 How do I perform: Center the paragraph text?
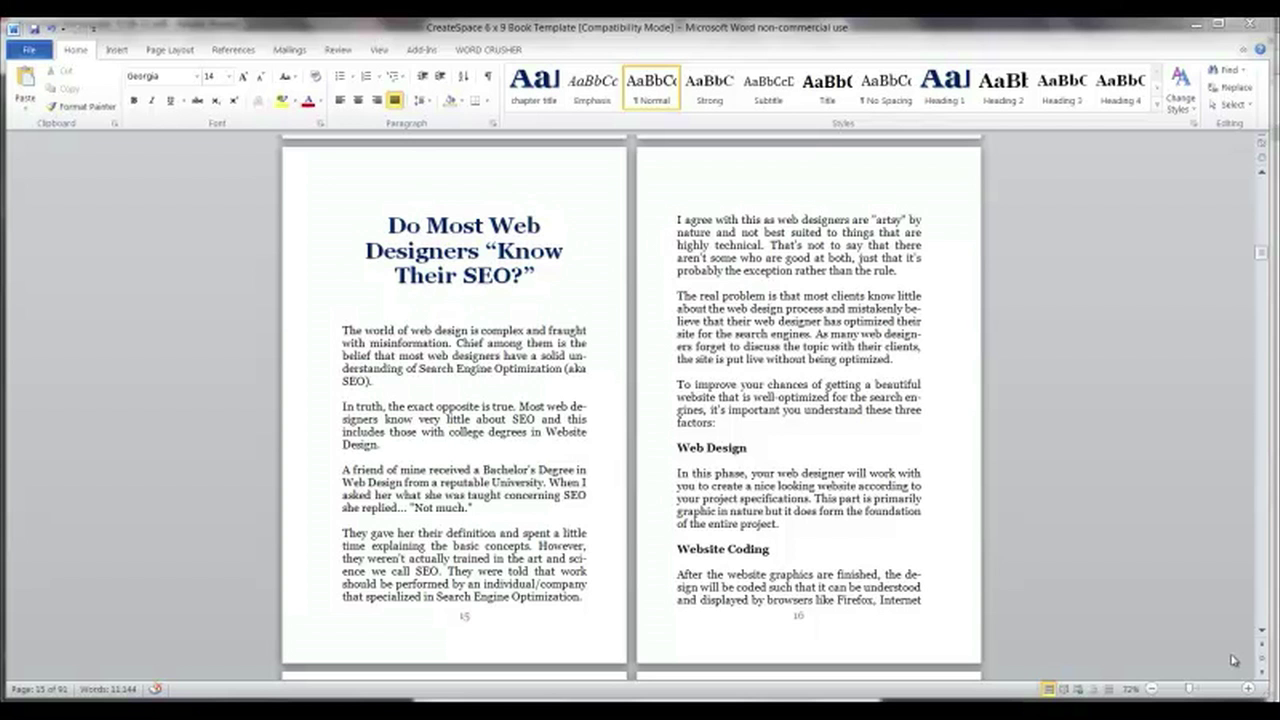pos(358,100)
